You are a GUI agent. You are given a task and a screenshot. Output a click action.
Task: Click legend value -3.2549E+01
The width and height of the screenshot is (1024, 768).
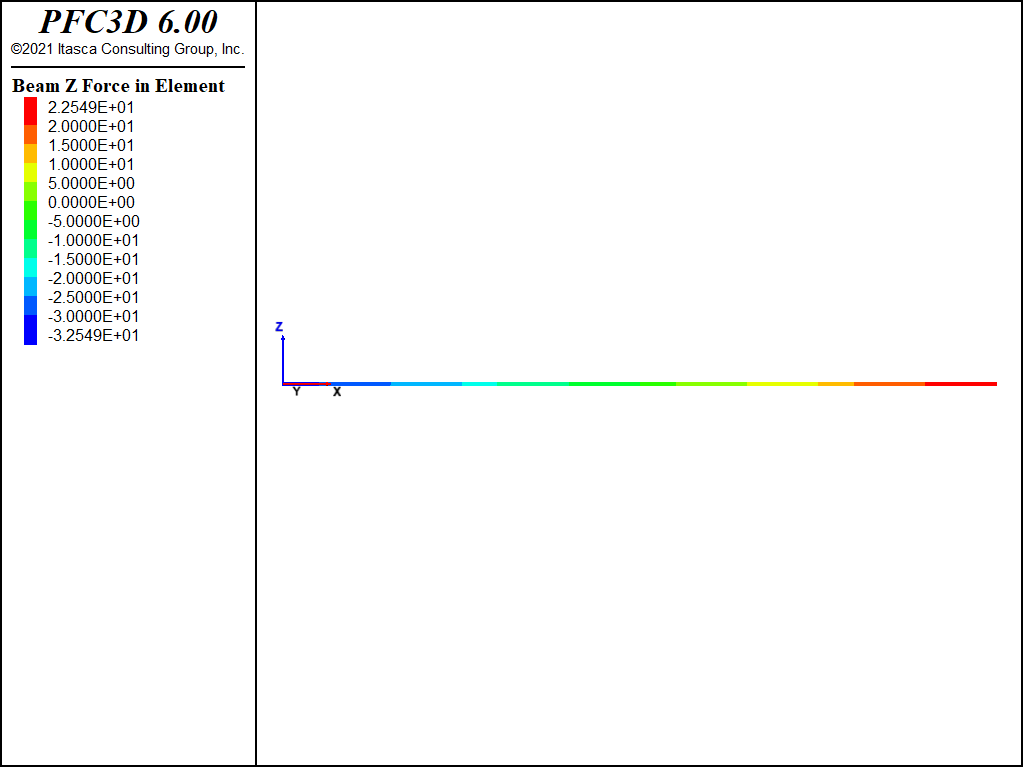(x=93, y=335)
